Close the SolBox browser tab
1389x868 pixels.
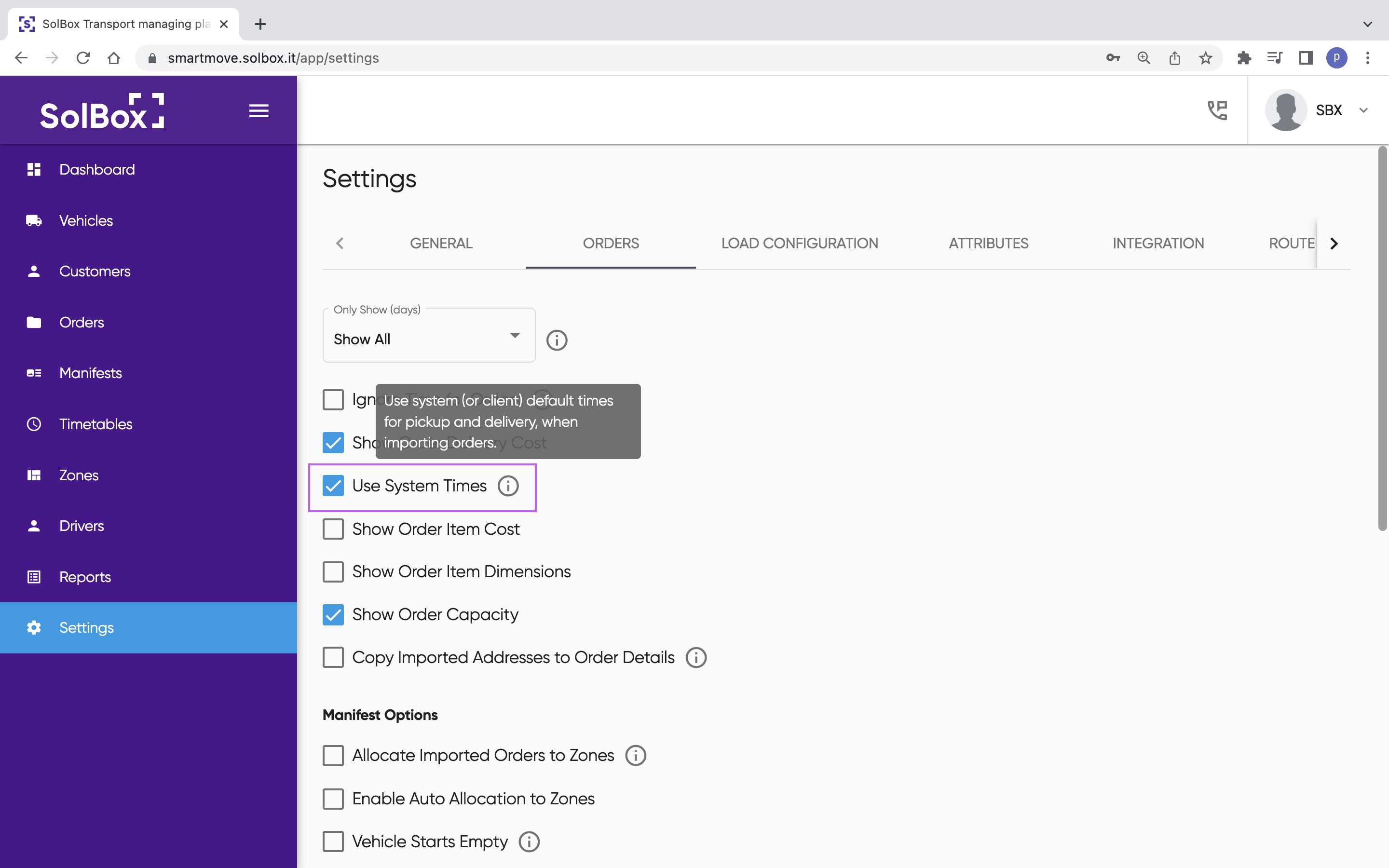click(224, 24)
